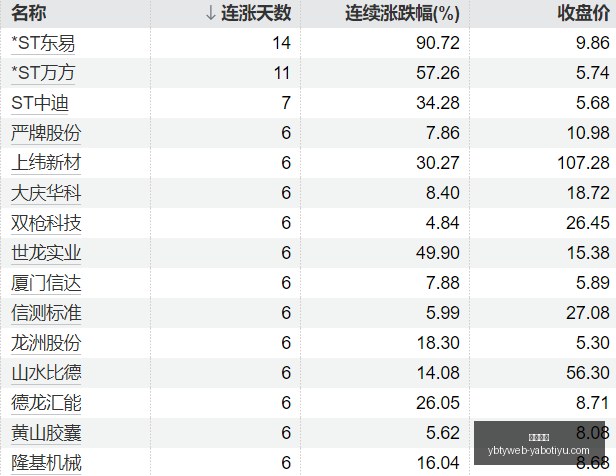Select the closing price 18.72
This screenshot has height=476, width=616.
(588, 193)
